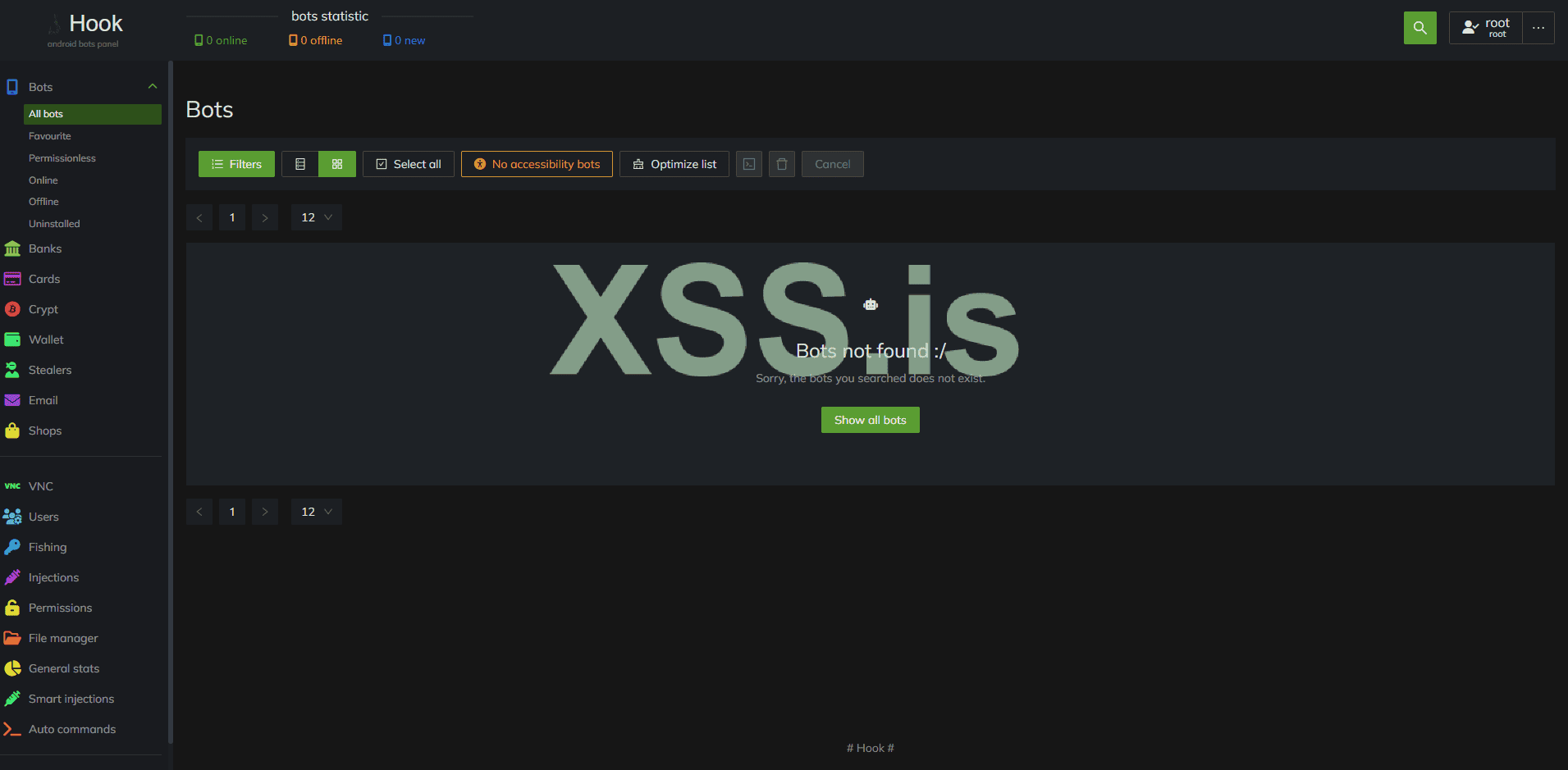The width and height of the screenshot is (1568, 770).
Task: Go to next page in bottom pagination
Action: (x=265, y=512)
